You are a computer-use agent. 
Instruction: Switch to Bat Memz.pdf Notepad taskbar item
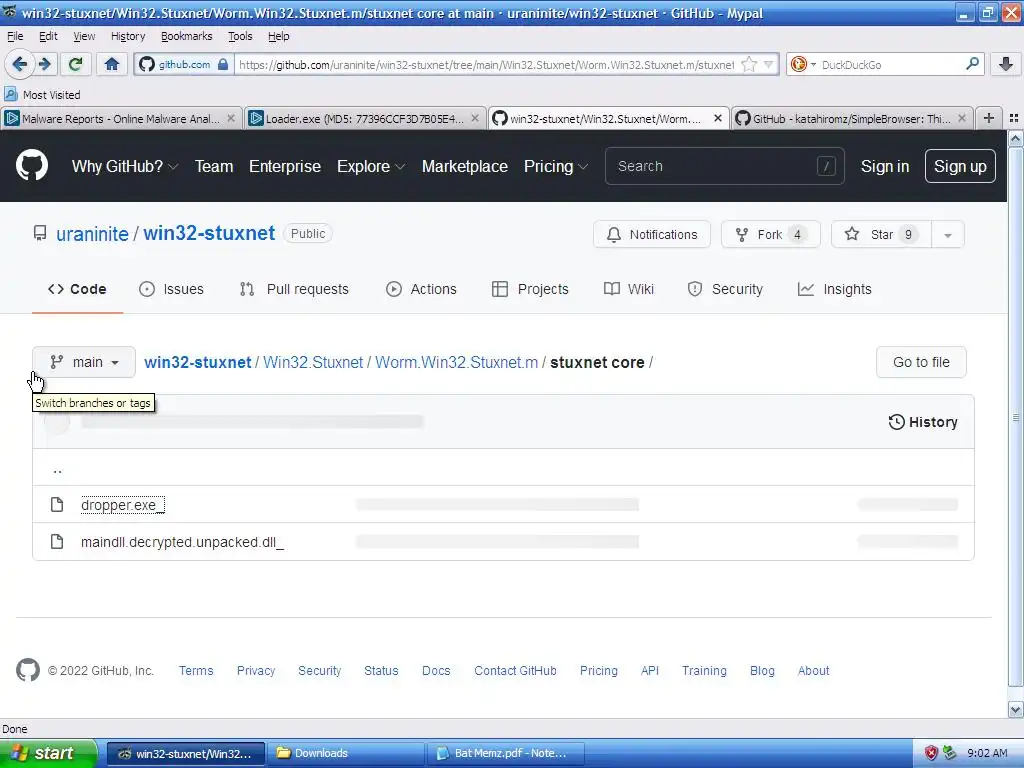[505, 753]
